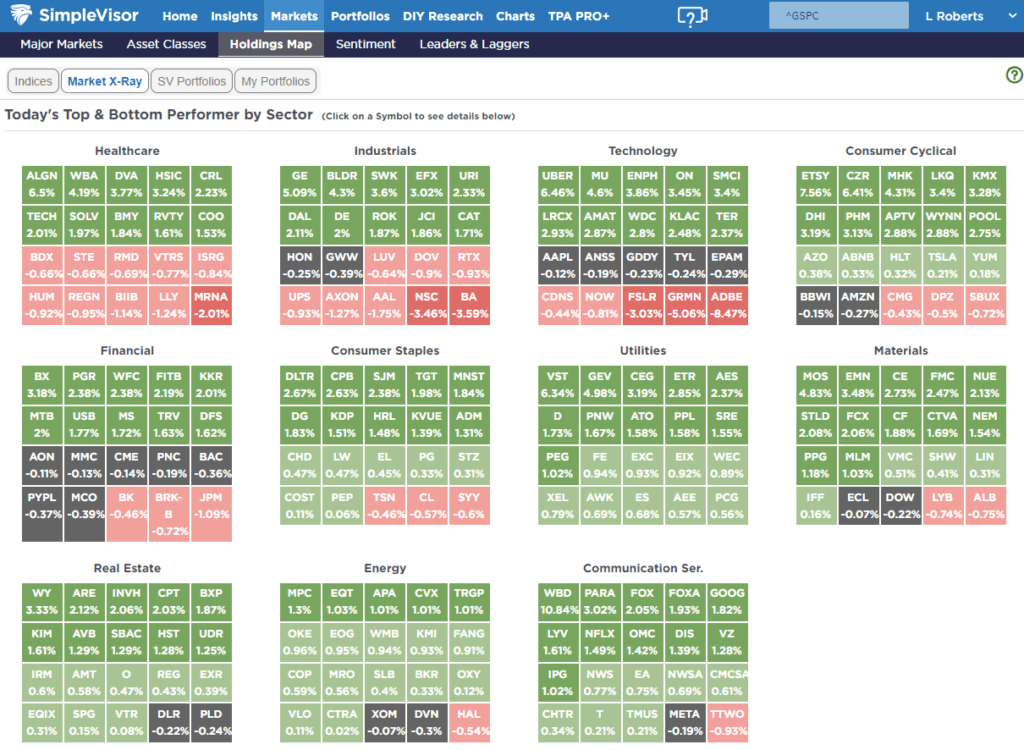Click the ALB tile showing -0.75%

click(985, 506)
